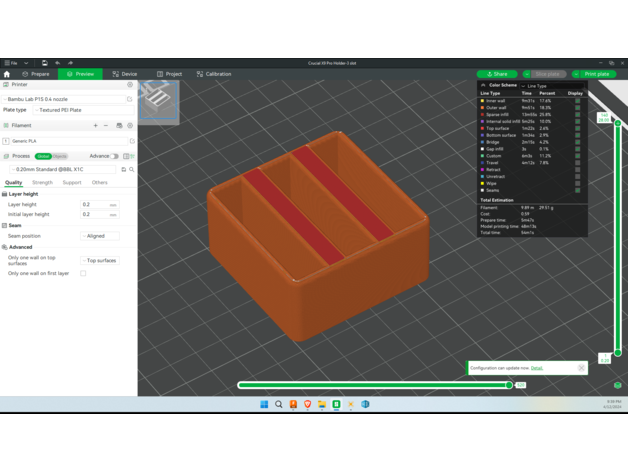Click the save file icon
Image resolution: width=628 pixels, height=472 pixels.
(x=44, y=63)
